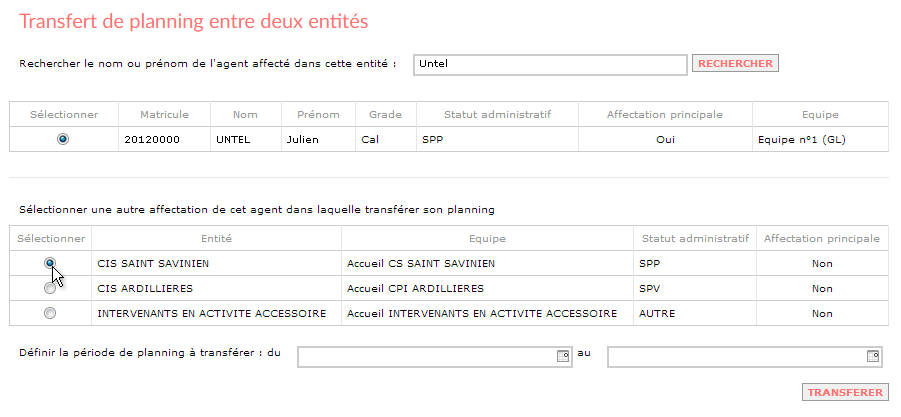Click the CIS ARDILLIERES entity text
The height and width of the screenshot is (417, 901).
[145, 288]
